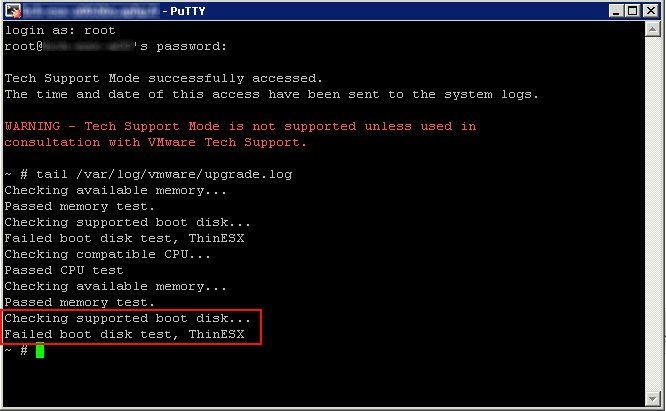Click the highlighted 'Checking supported boot disk' line
The image size is (666, 411).
pos(127,318)
